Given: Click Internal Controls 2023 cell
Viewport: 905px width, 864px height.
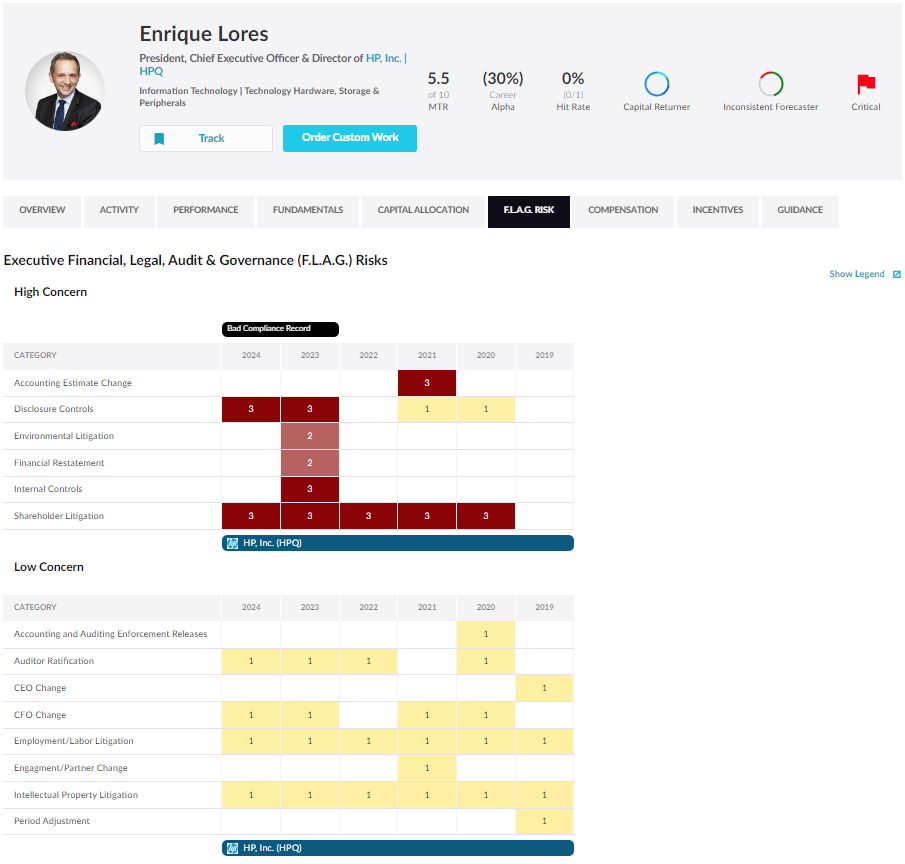Looking at the screenshot, I should click(x=310, y=489).
